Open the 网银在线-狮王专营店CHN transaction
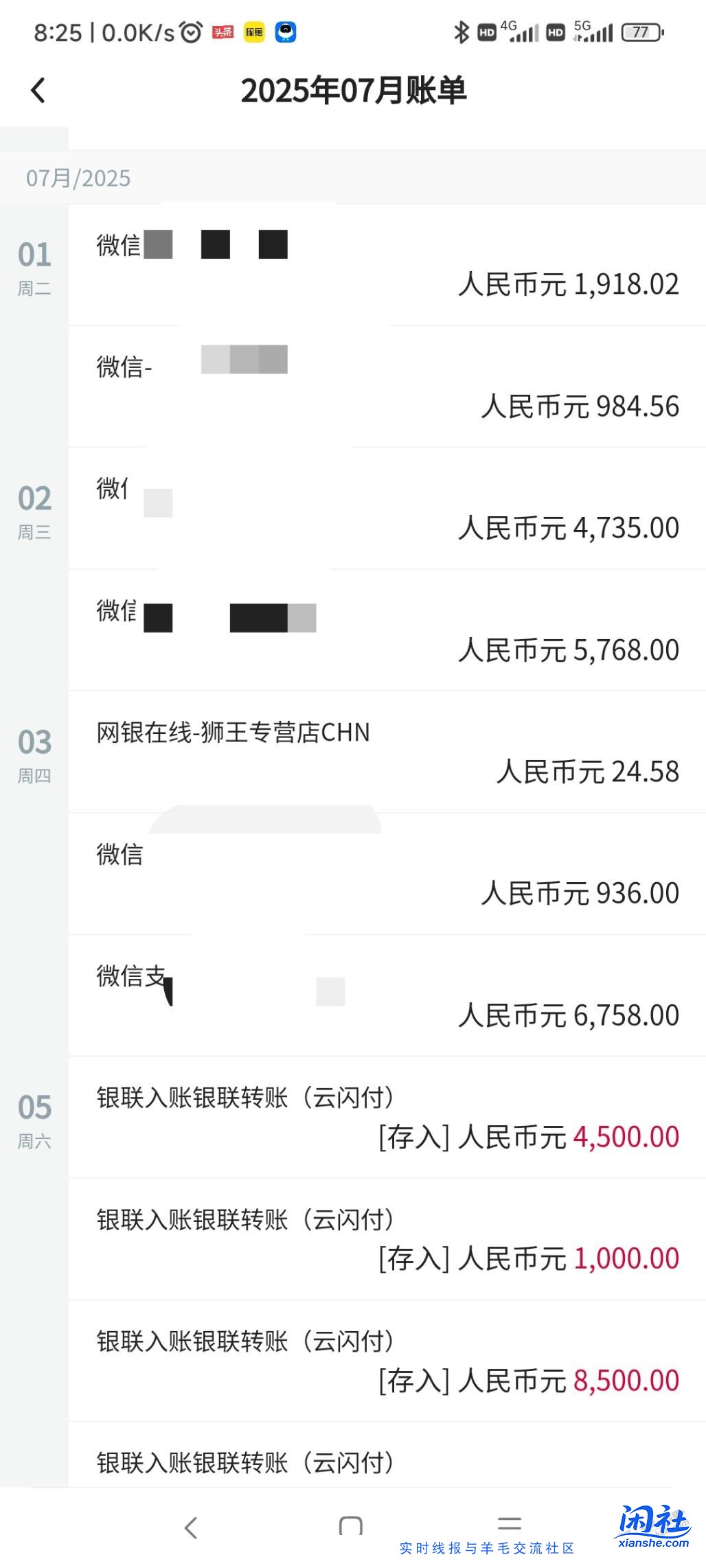The height and width of the screenshot is (1568, 706). tap(387, 752)
